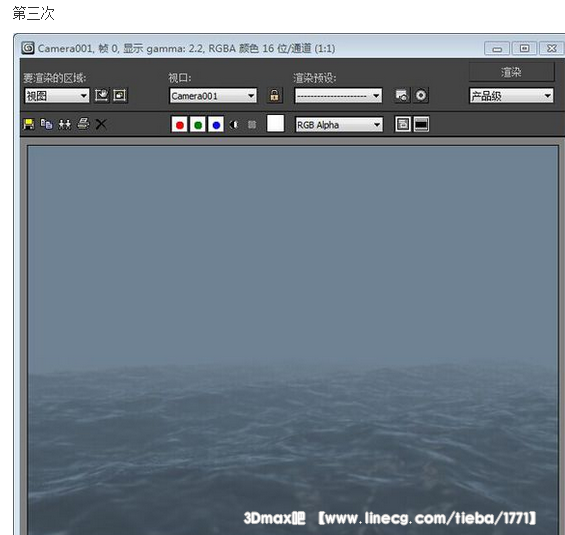Expand the 产品级 render mode dropdown
Viewport: 565px width, 535px height.
pyautogui.click(x=511, y=96)
